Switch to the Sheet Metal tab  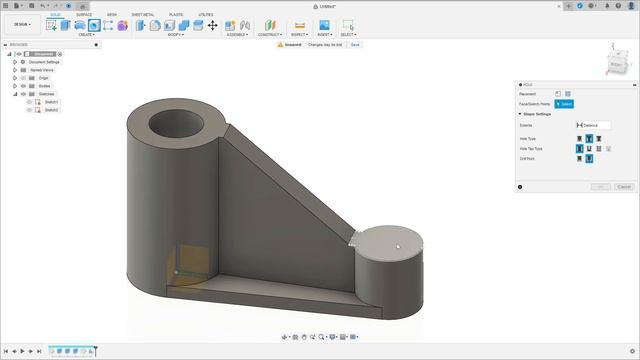143,15
